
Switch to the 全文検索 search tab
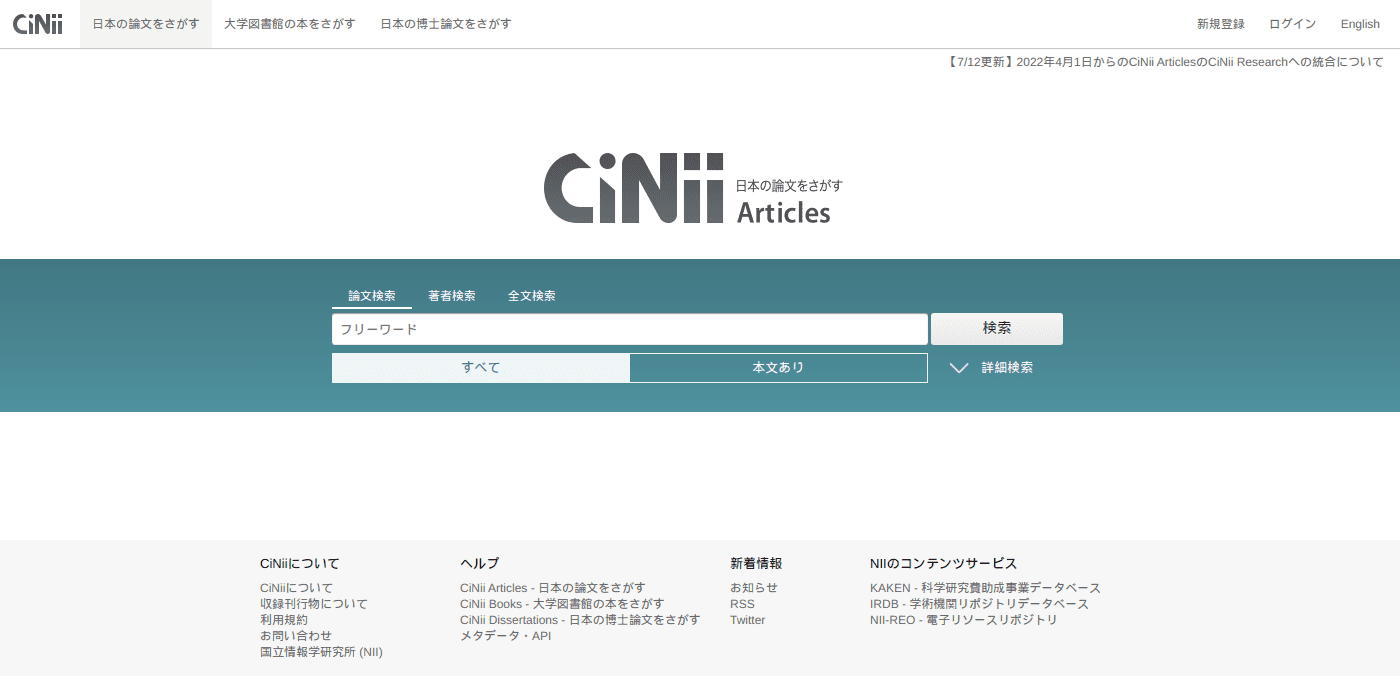click(531, 295)
